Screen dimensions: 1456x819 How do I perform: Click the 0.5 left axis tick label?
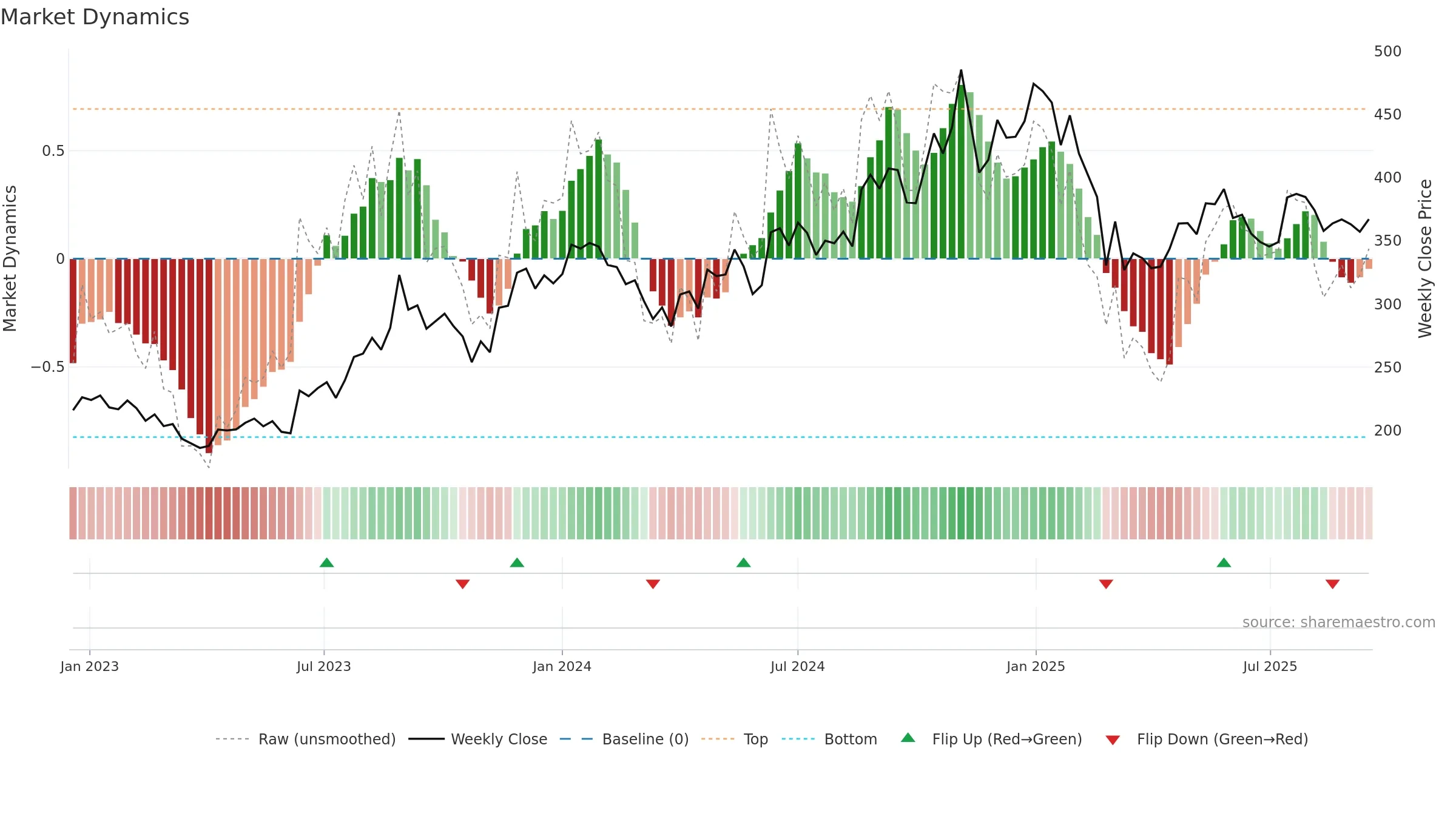coord(53,150)
